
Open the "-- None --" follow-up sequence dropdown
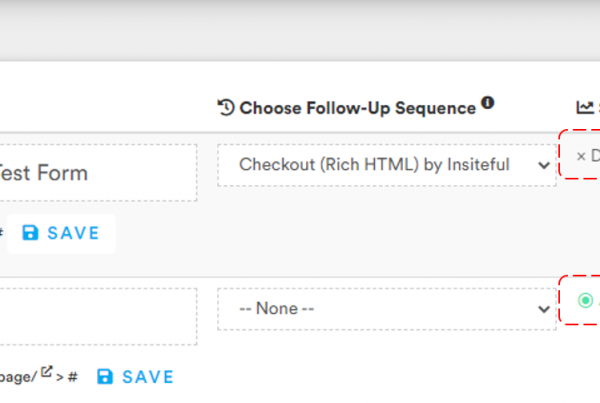click(386, 308)
